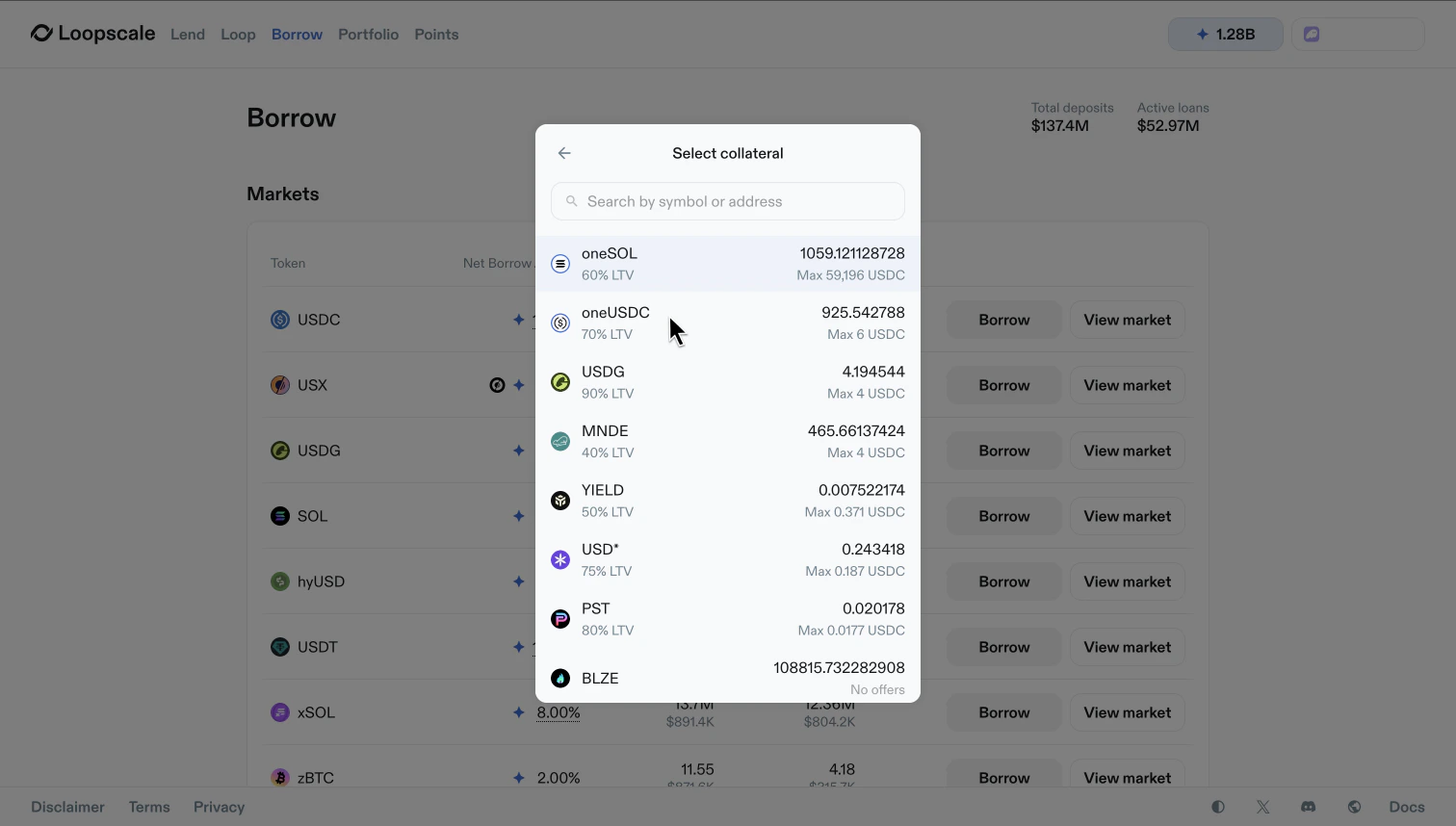Click the USD* token icon in collateral list
This screenshot has height=826, width=1456.
(560, 560)
